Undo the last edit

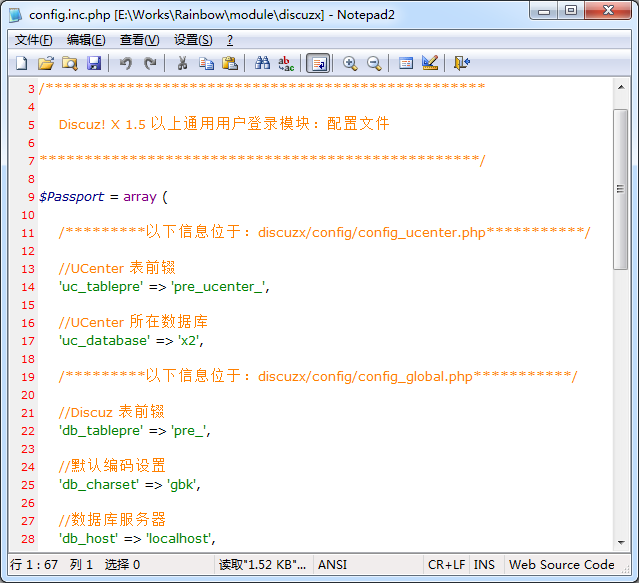point(125,63)
